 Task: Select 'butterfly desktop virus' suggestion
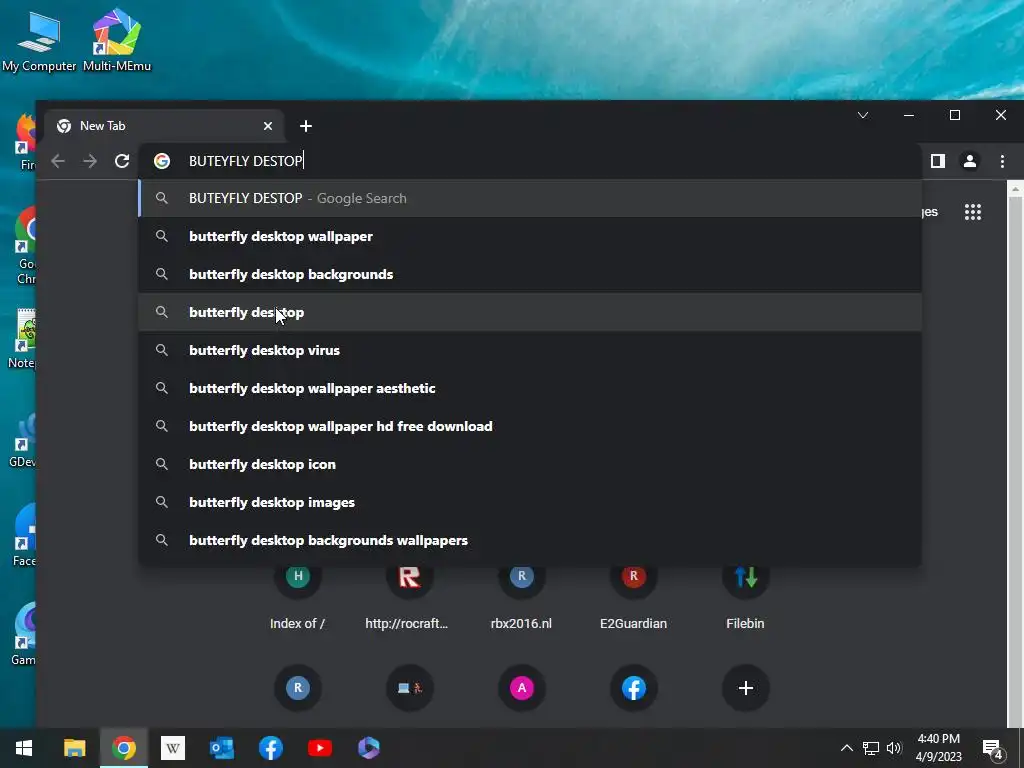(530, 350)
